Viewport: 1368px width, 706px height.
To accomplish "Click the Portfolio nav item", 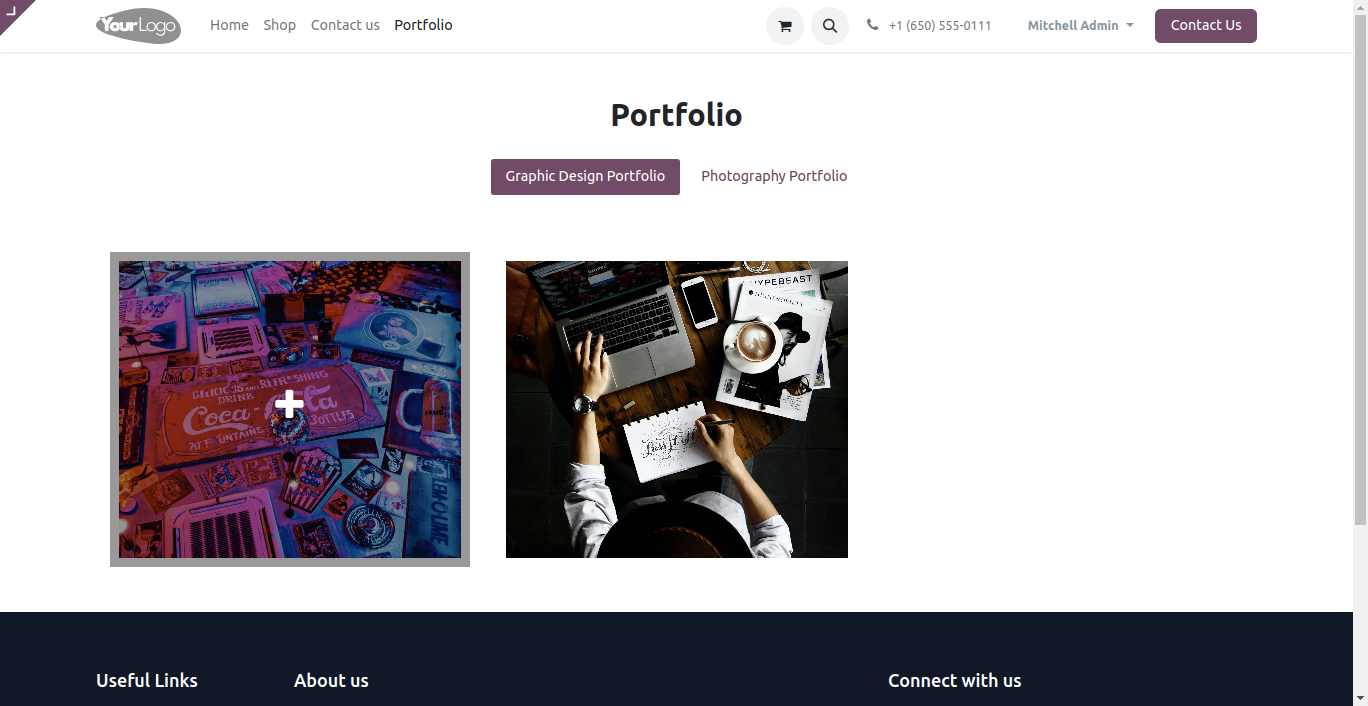I will 423,25.
